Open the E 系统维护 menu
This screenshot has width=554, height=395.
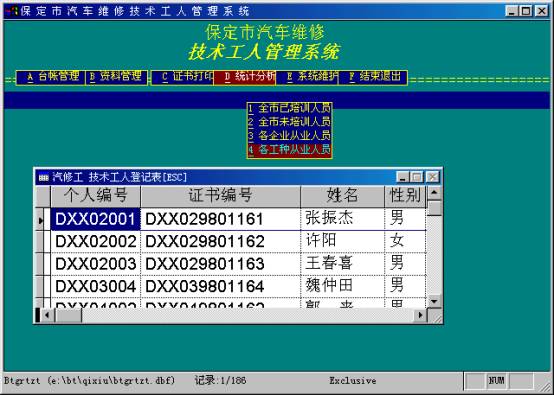pos(307,77)
